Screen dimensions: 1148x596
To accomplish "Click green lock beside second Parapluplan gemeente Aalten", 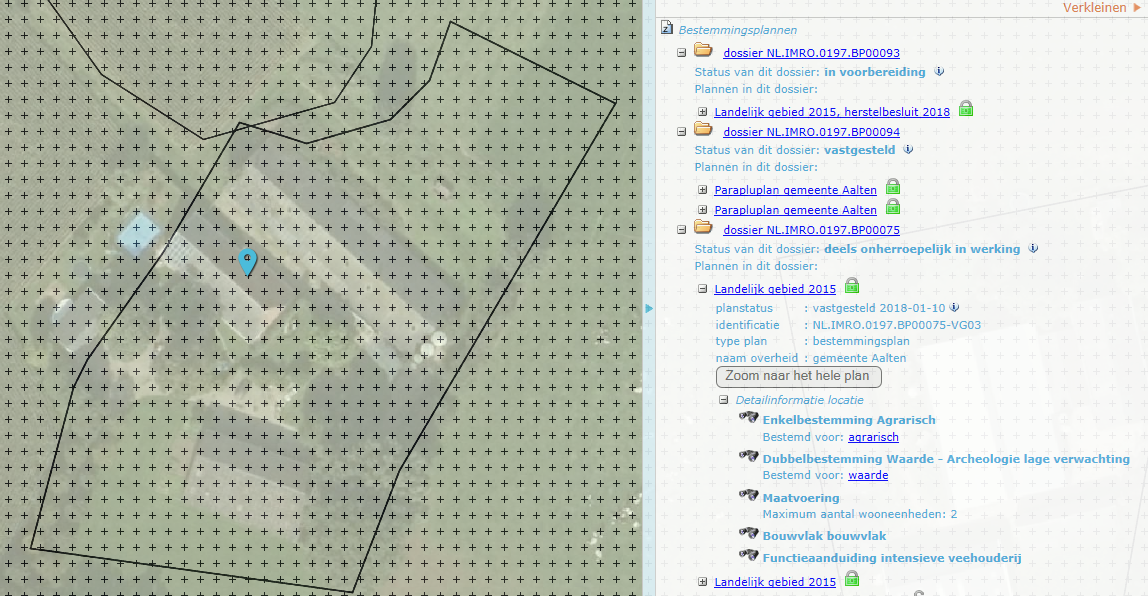I will pos(892,206).
